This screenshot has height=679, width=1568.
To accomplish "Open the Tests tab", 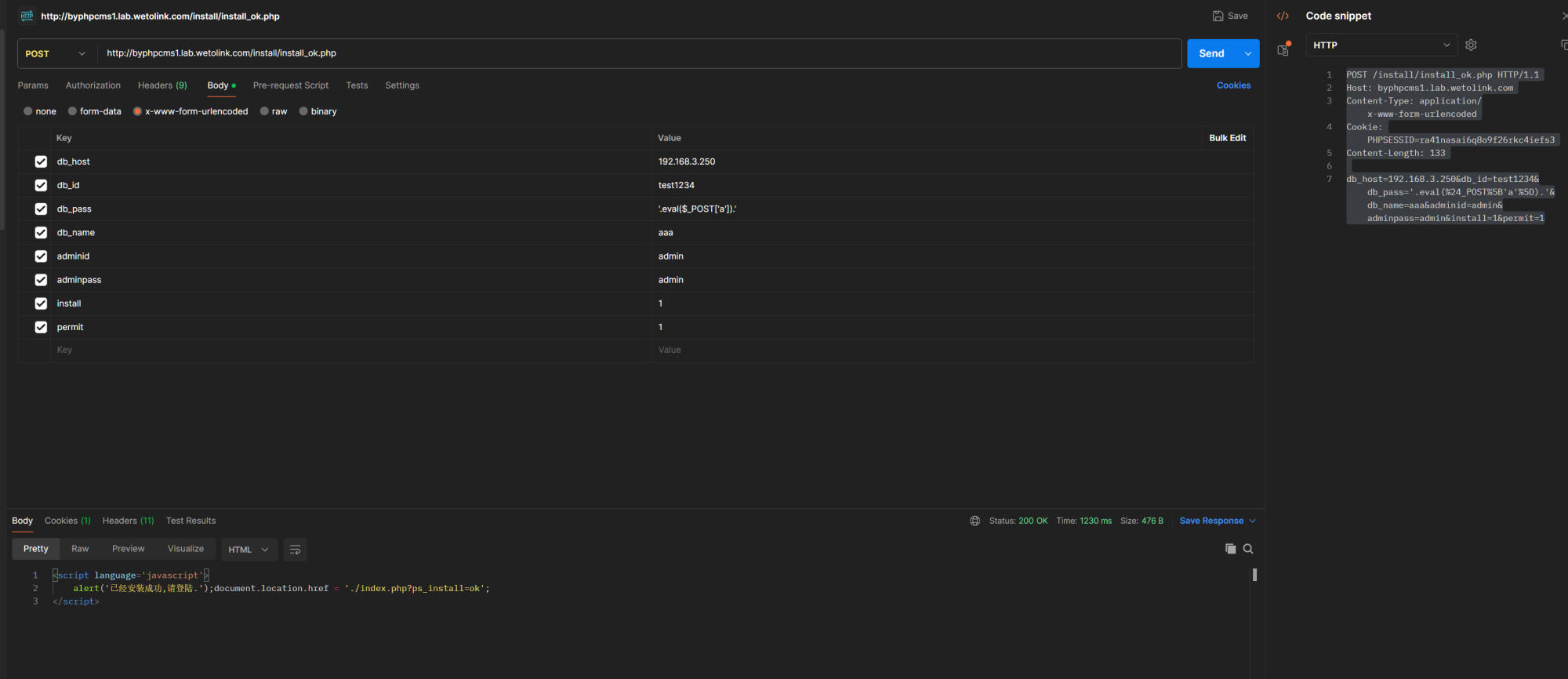I will [x=357, y=85].
